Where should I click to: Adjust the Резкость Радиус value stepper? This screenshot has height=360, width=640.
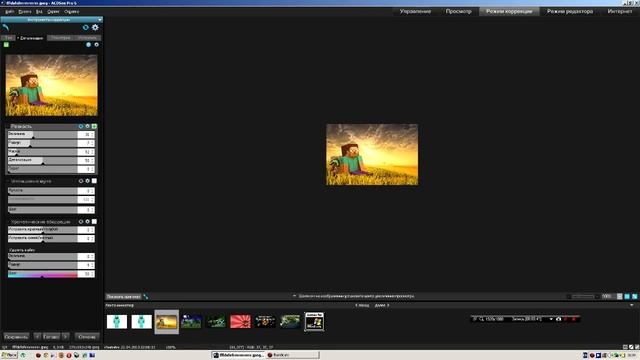pyautogui.click(x=93, y=143)
